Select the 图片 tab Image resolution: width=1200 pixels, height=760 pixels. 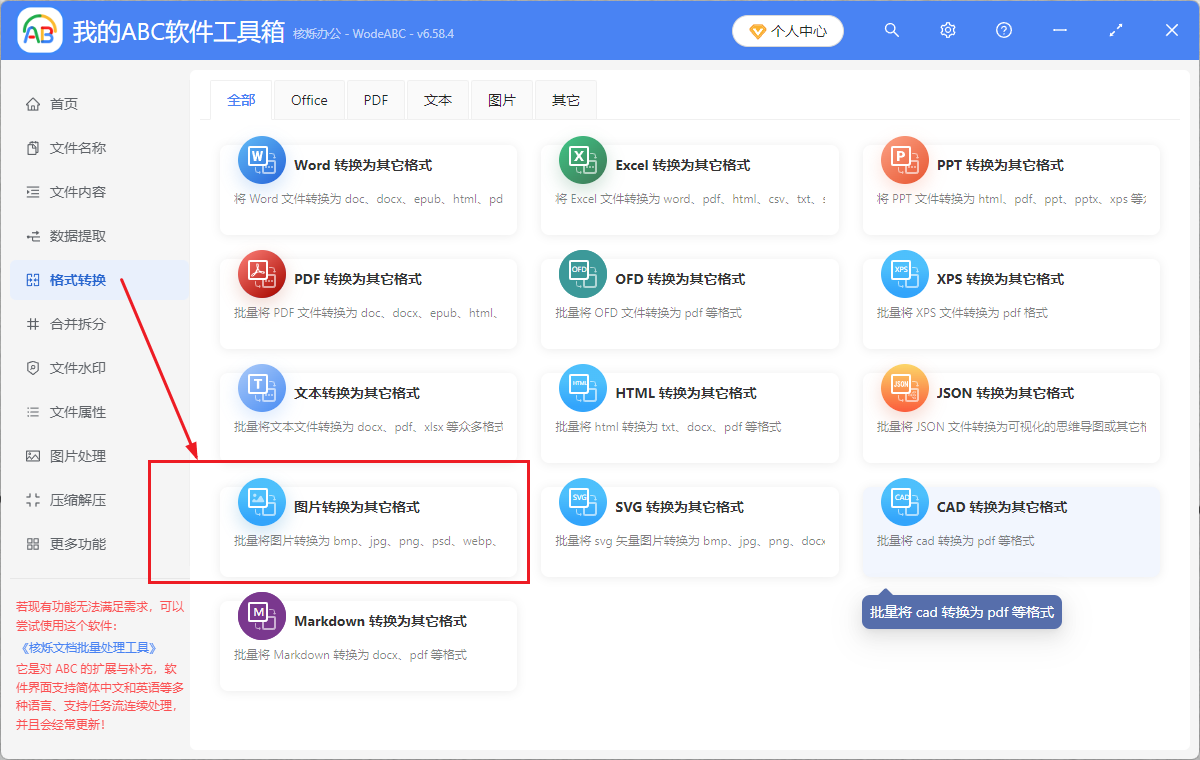502,100
